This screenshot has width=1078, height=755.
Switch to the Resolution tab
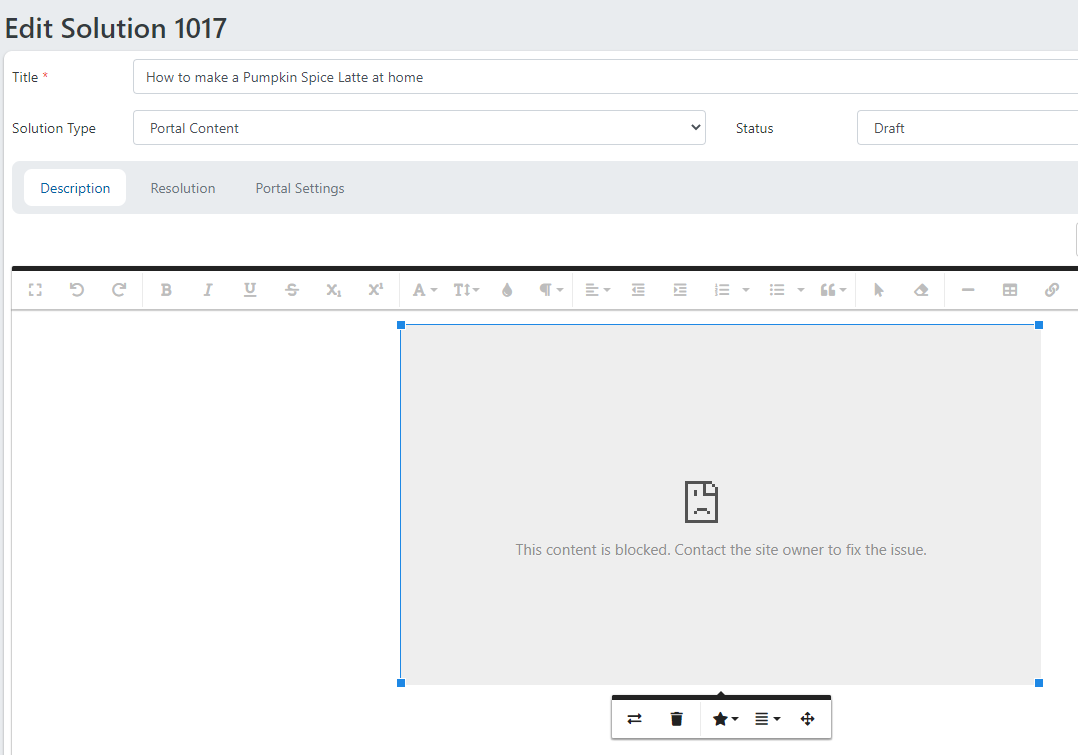click(x=183, y=188)
